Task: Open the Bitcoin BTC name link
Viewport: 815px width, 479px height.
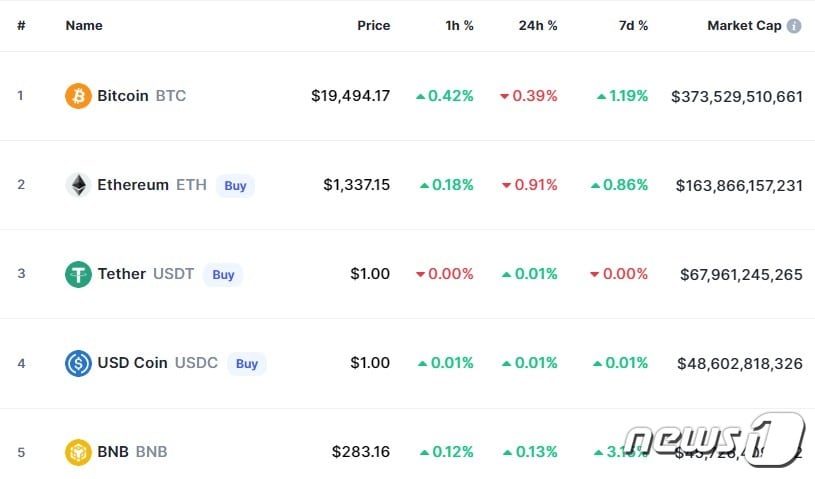Action: (x=141, y=96)
